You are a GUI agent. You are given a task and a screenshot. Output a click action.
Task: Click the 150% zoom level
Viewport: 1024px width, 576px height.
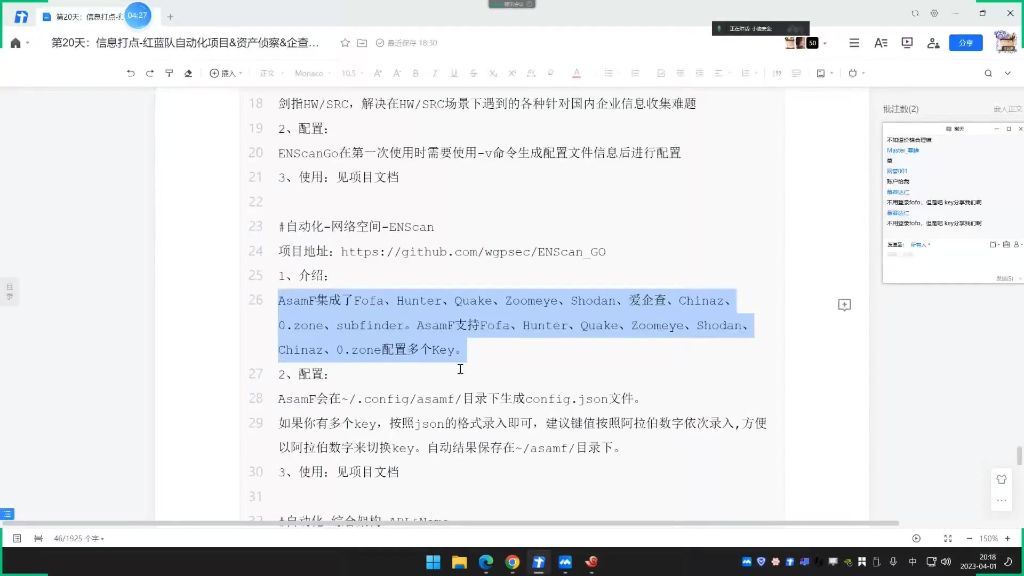pos(989,539)
